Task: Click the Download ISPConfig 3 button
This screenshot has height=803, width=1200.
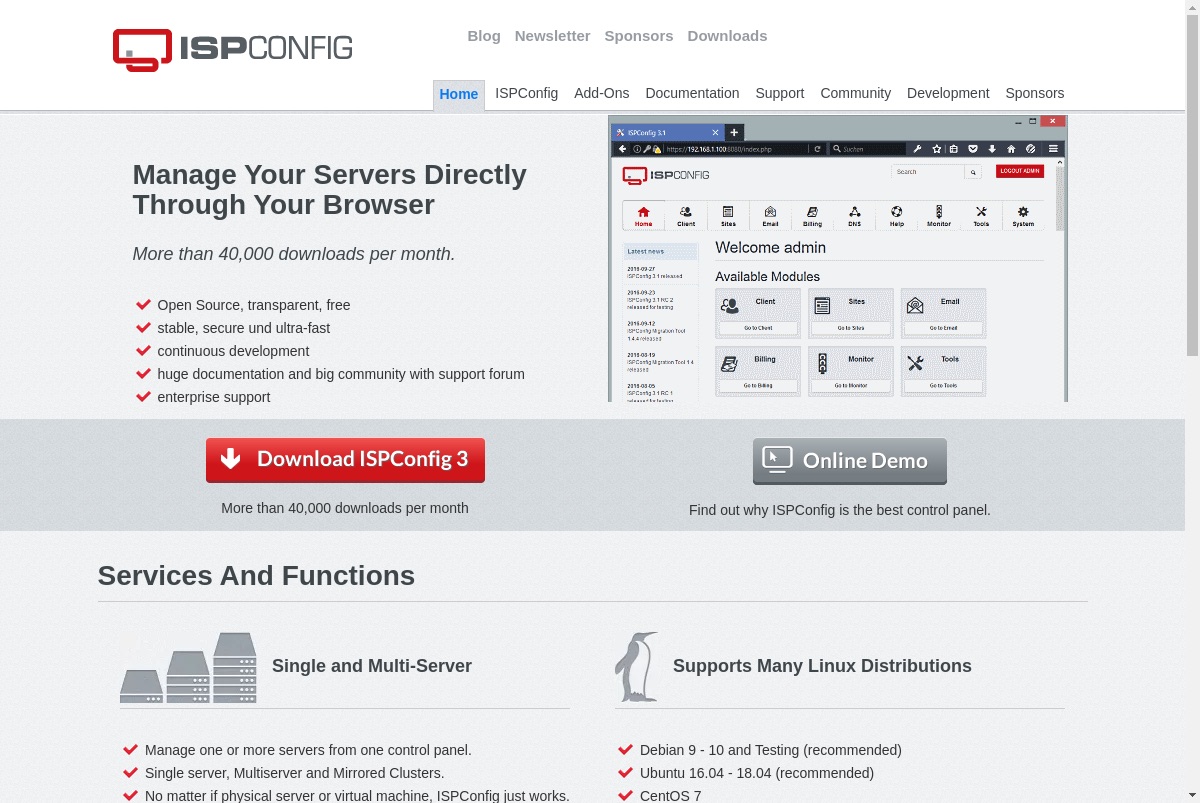Action: (345, 460)
